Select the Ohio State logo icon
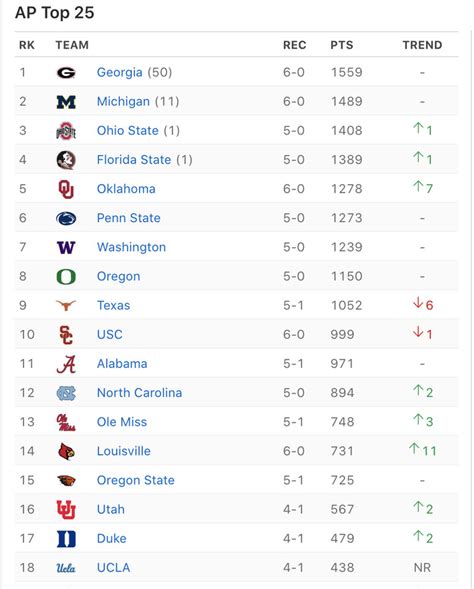Viewport: 474px width, 589px height. coord(66,131)
